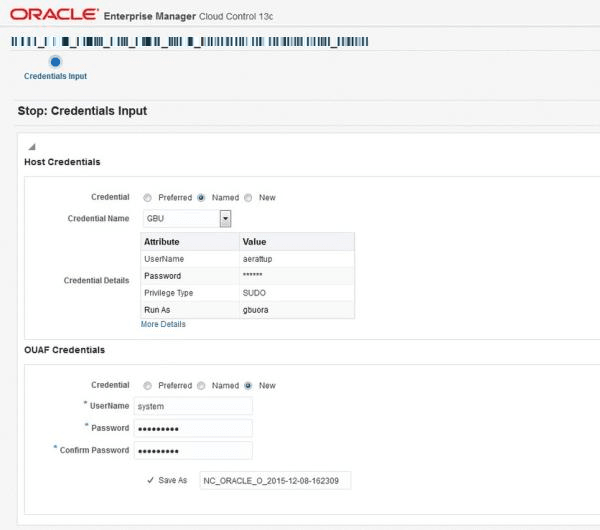Select the Run As attribute cell
The height and width of the screenshot is (530, 600).
click(x=190, y=310)
